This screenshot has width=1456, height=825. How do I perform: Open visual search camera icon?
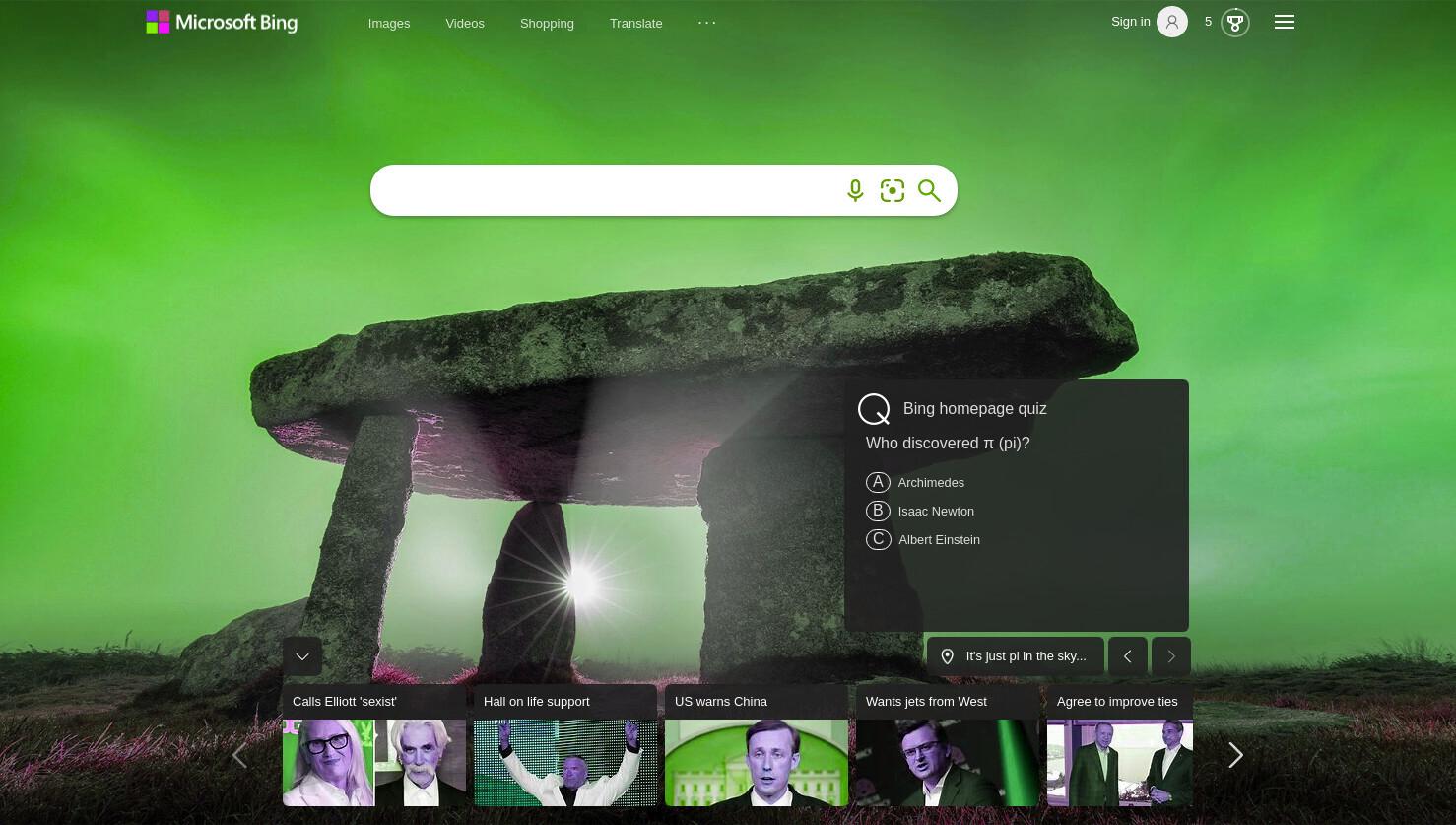coord(893,191)
